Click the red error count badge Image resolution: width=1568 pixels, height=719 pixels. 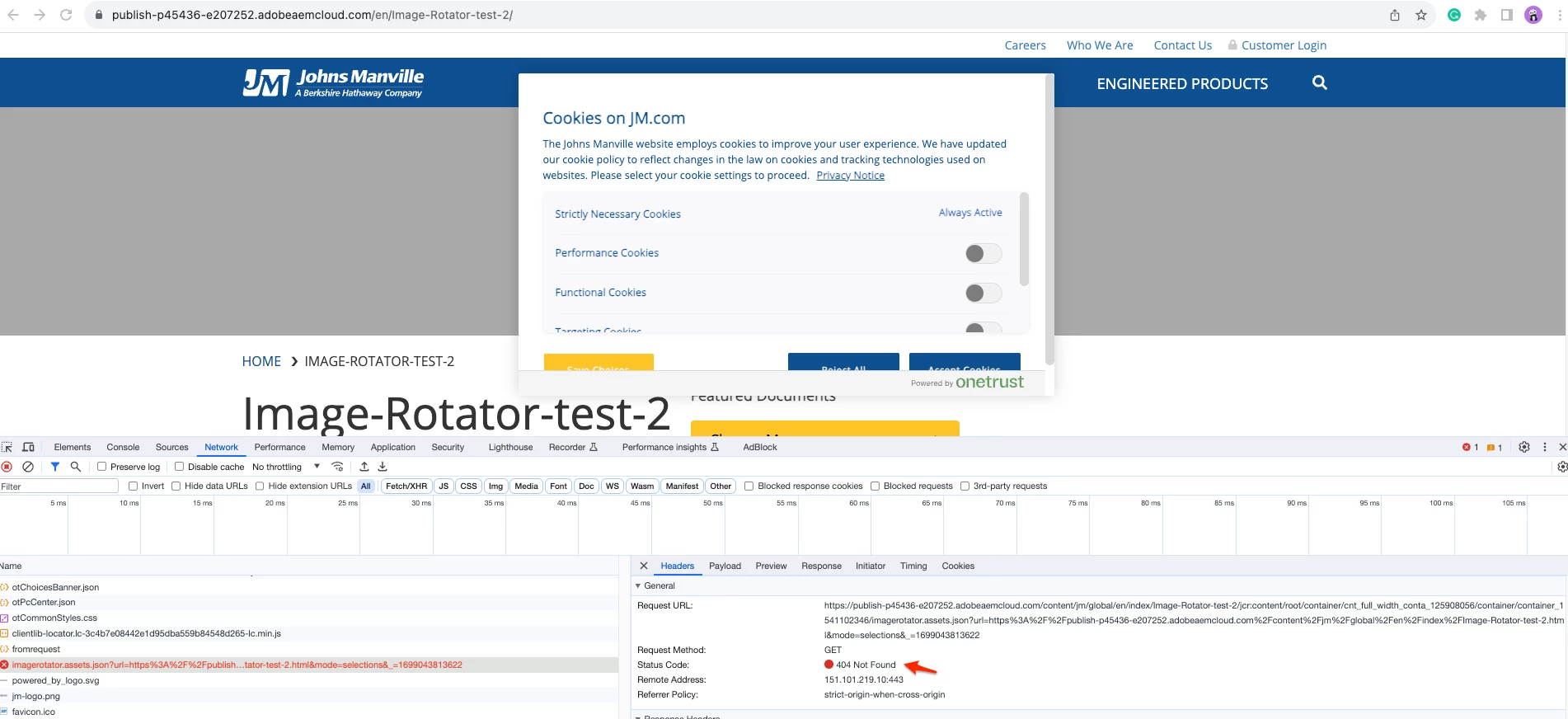(x=1470, y=448)
